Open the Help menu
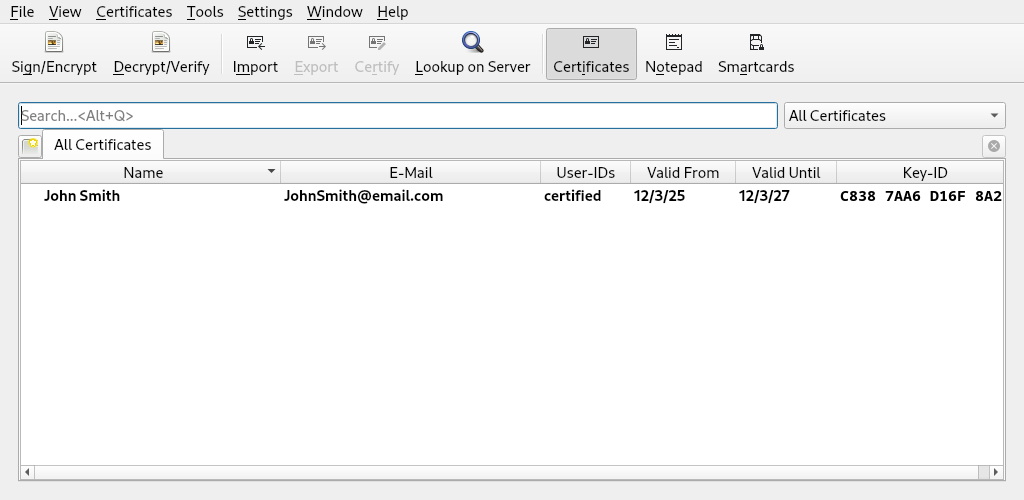 [392, 12]
